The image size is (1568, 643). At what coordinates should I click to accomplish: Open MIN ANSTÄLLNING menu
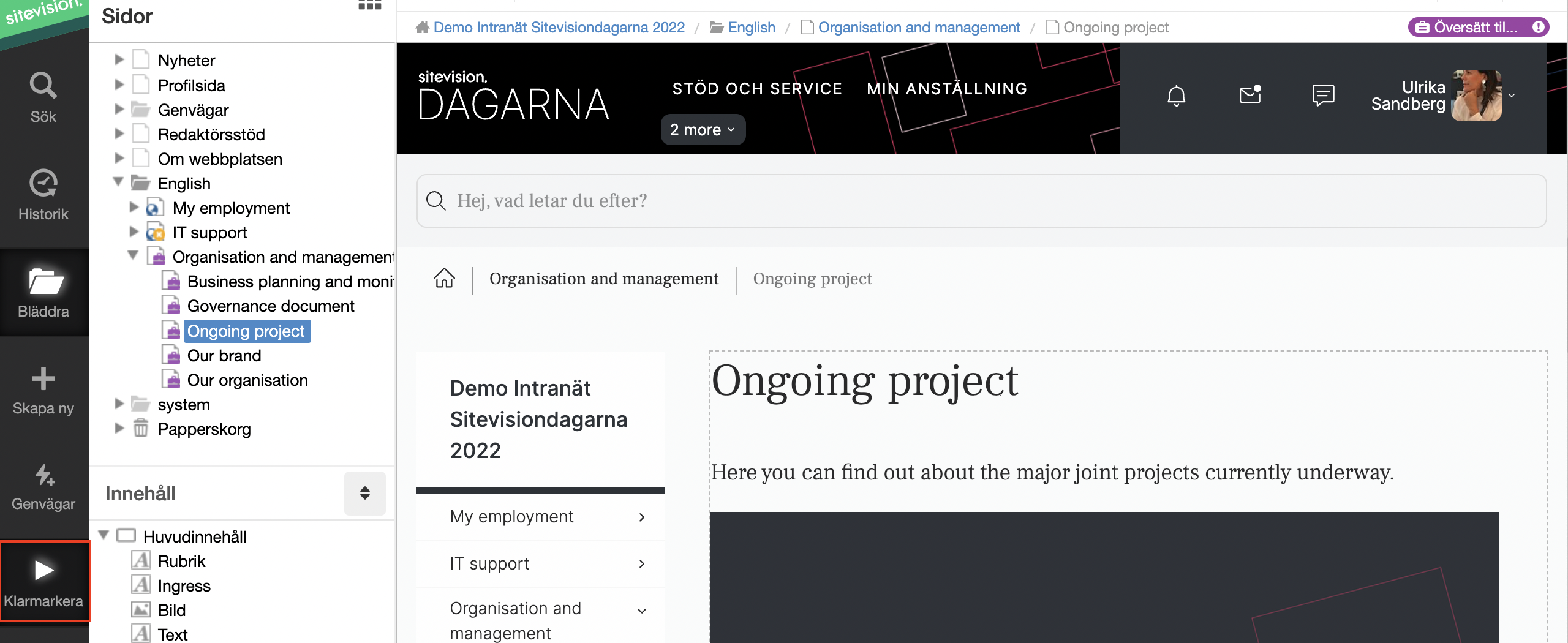coord(947,89)
